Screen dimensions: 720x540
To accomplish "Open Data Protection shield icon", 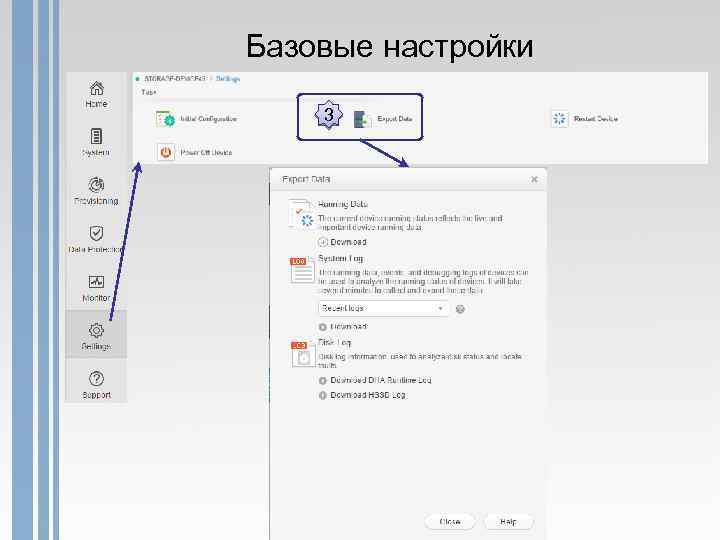I will [96, 233].
